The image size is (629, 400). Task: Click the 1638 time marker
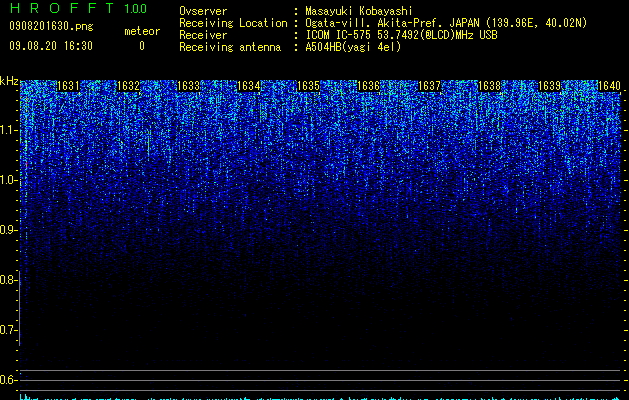[489, 86]
